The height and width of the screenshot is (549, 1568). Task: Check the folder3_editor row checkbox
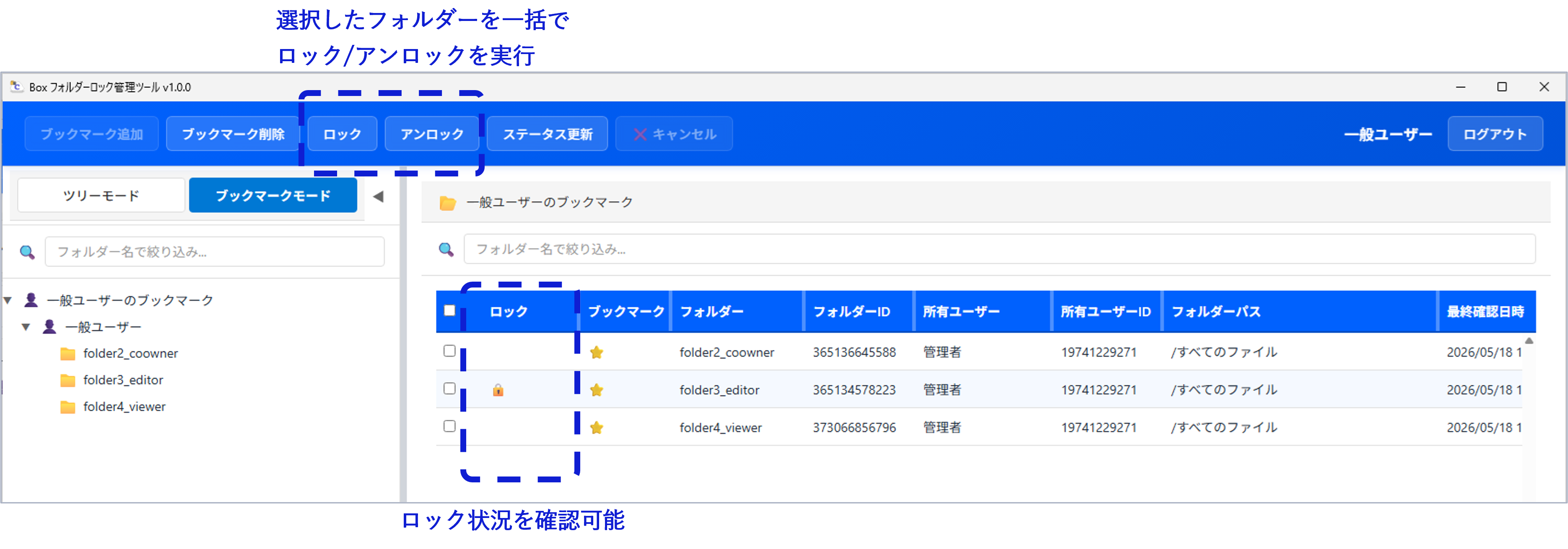(449, 388)
